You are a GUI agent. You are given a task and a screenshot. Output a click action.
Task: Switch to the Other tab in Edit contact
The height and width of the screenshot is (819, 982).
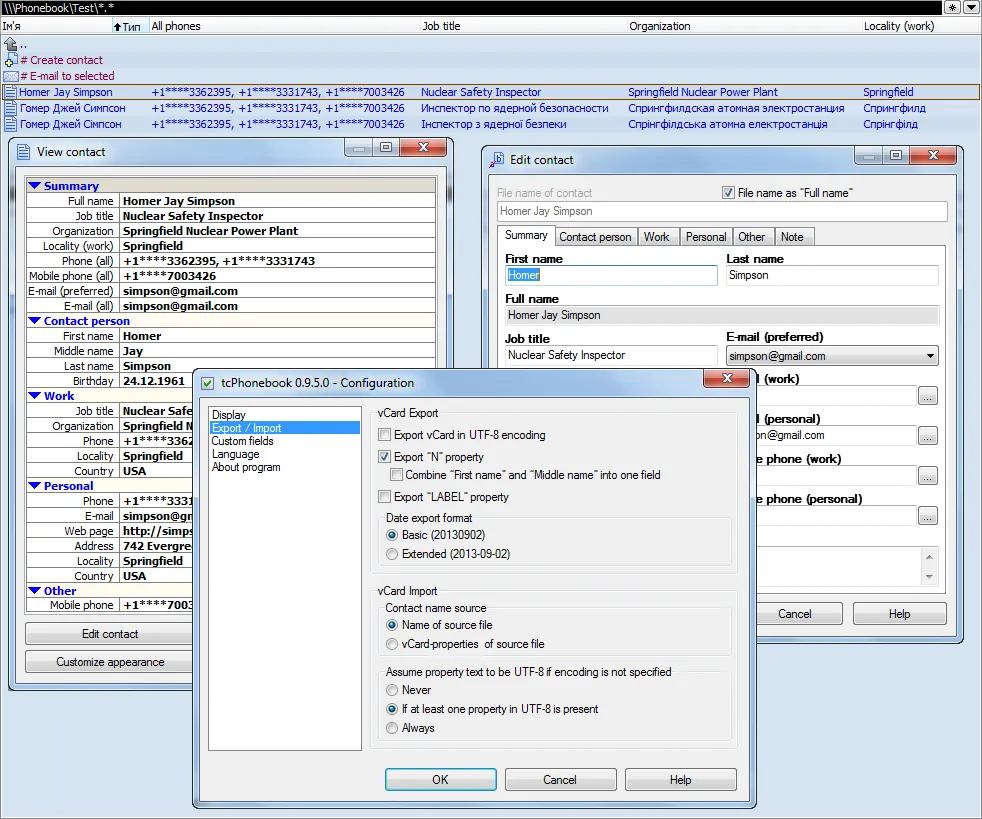coord(752,237)
